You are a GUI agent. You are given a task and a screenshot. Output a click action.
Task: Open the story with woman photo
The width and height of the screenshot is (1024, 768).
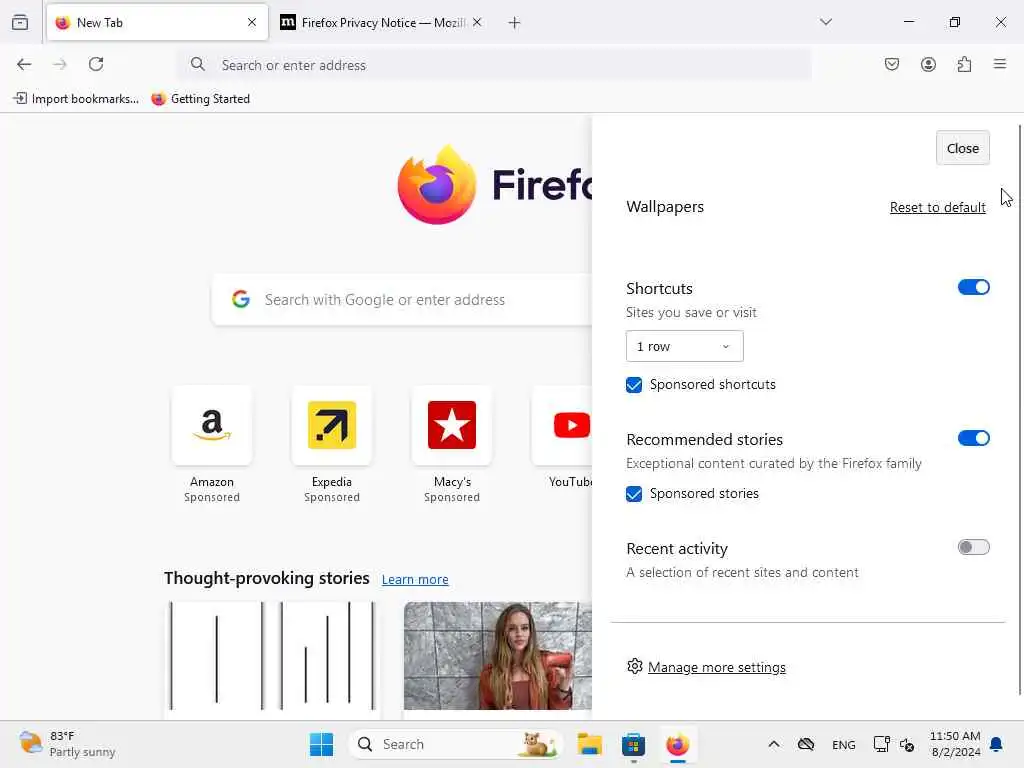tap(498, 656)
